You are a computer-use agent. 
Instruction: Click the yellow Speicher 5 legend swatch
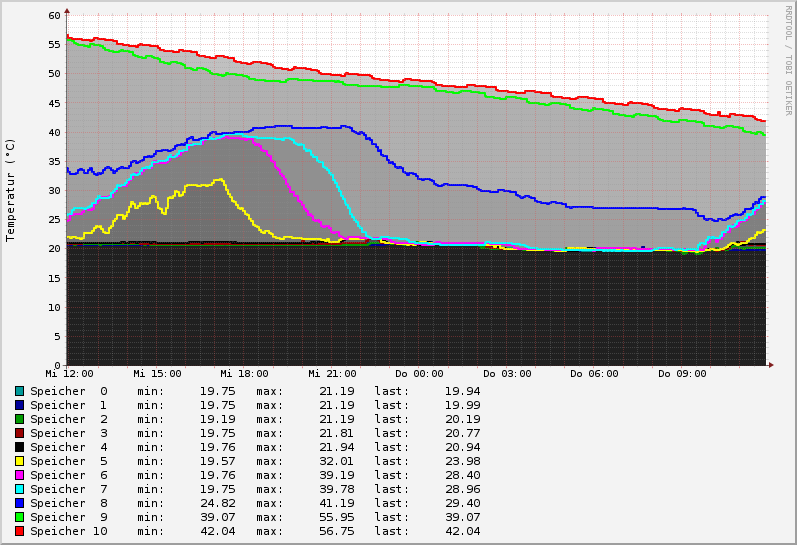(19, 461)
